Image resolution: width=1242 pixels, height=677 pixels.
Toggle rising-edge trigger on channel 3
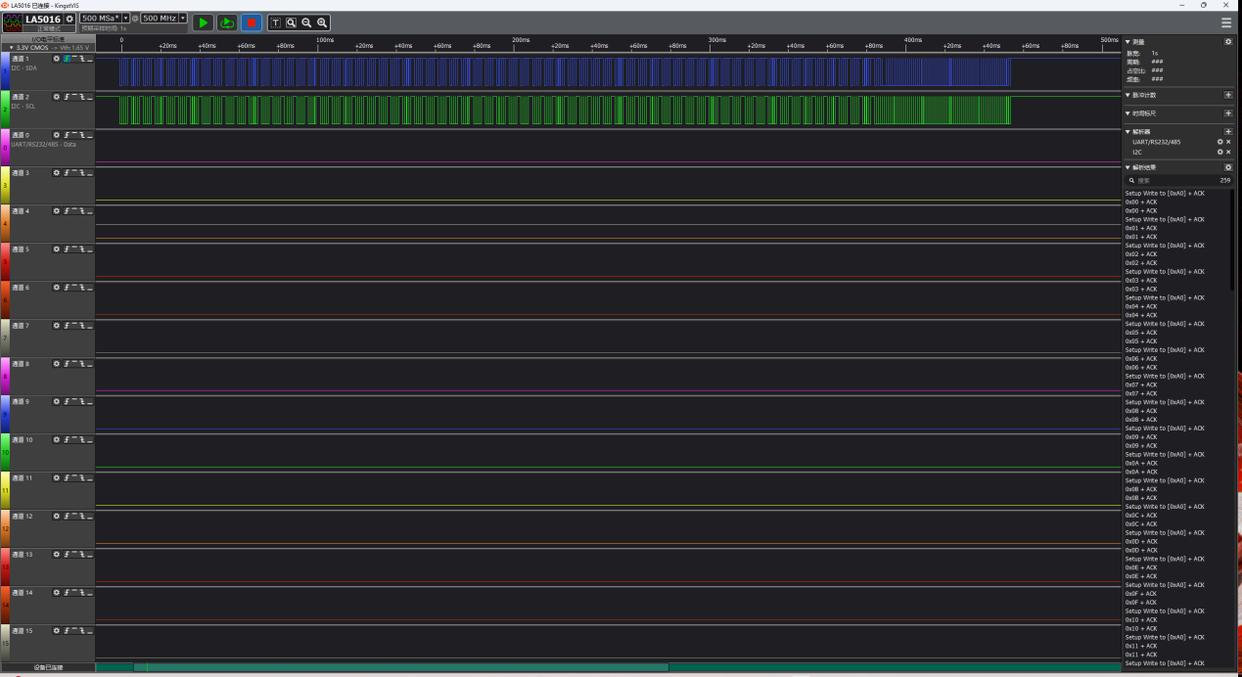tap(67, 173)
